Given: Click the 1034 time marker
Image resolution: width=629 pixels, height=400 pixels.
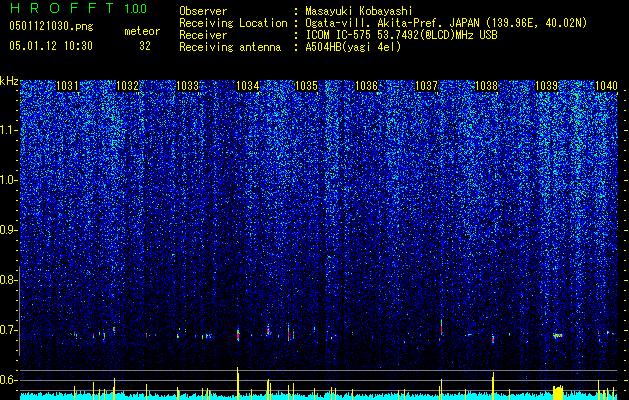Looking at the screenshot, I should pyautogui.click(x=248, y=86).
